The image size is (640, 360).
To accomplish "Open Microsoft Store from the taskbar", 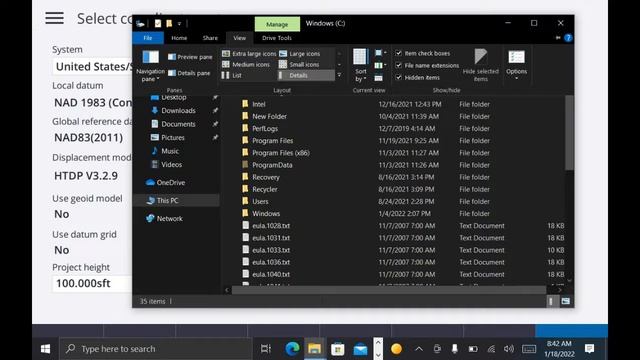I will click(337, 349).
